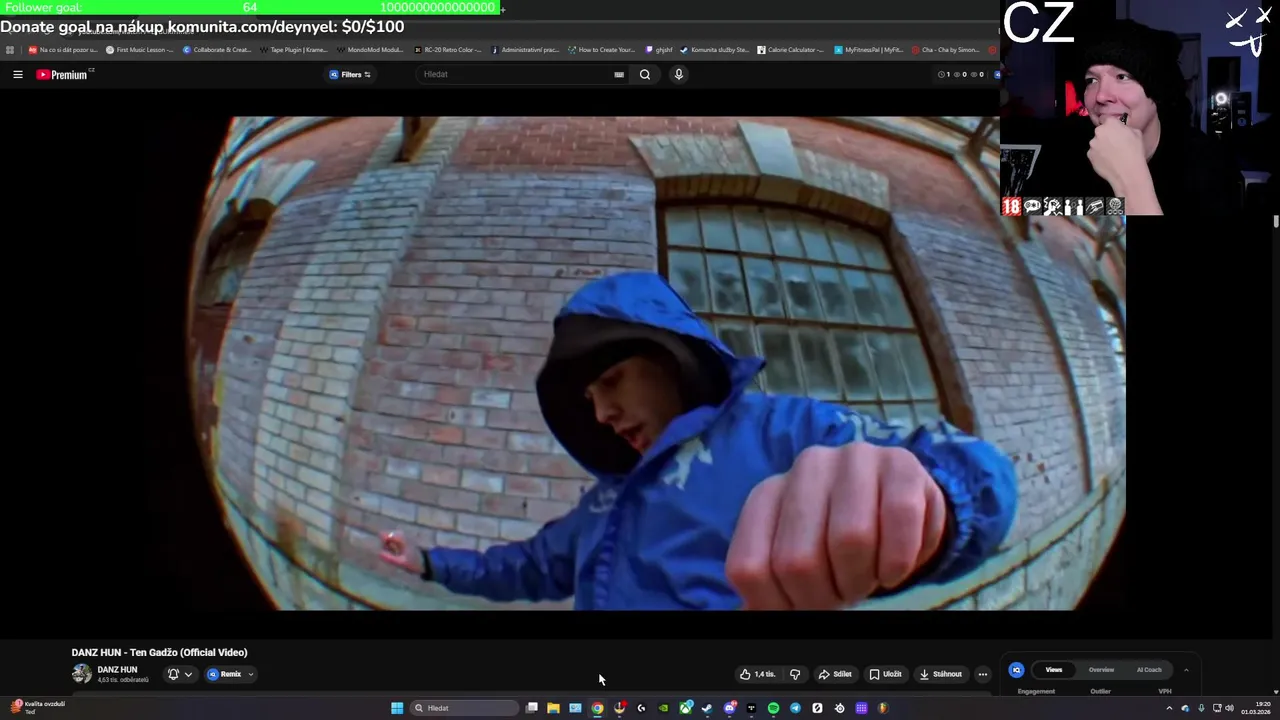Open Xbox app in taskbar
The image size is (1280, 720).
coord(685,708)
